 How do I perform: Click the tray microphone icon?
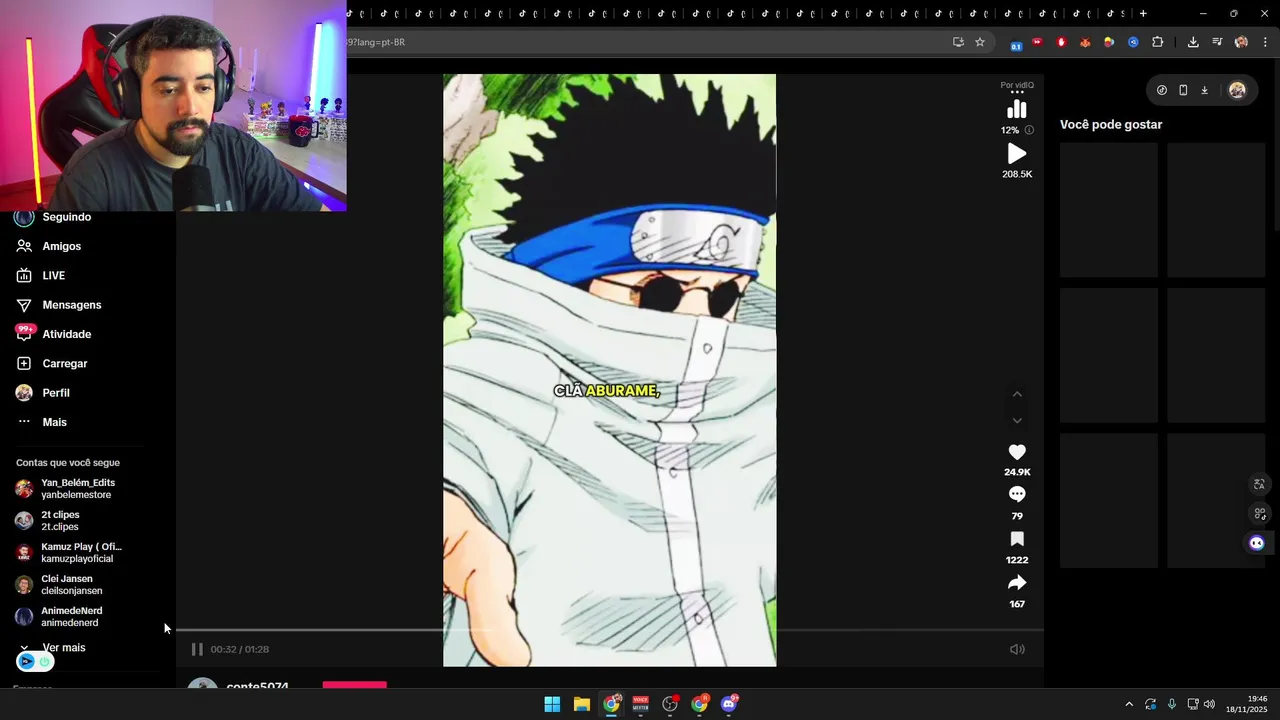pyautogui.click(x=1172, y=704)
